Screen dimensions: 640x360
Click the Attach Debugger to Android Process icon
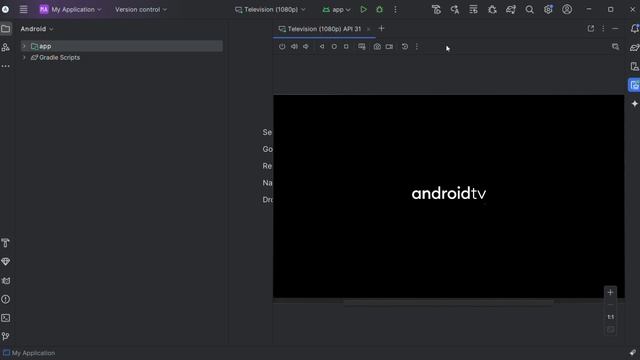point(492,9)
